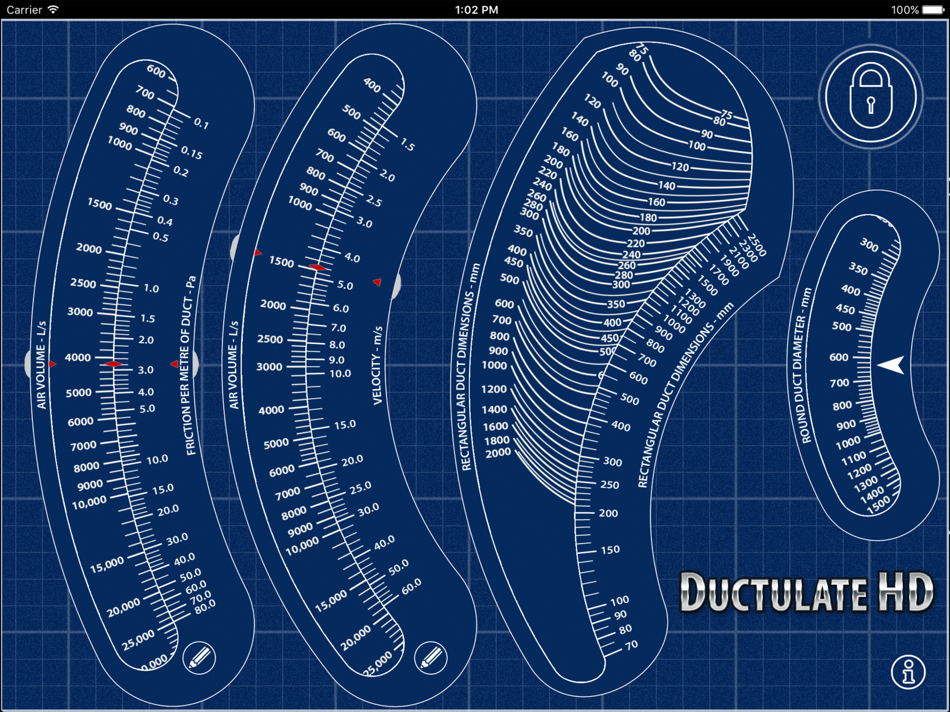Click the 9.0 velocity value
The width and height of the screenshot is (950, 712).
pos(337,359)
